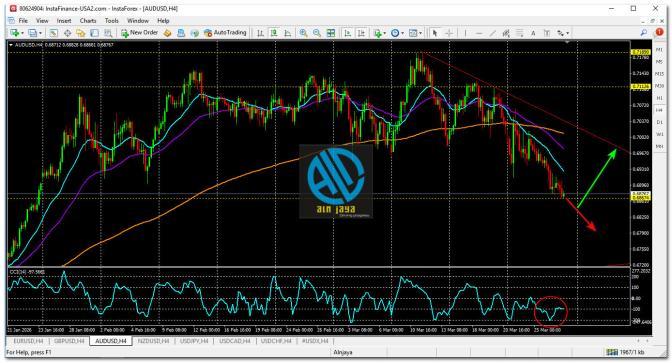Open the Help menu
The height and width of the screenshot is (363, 672).
(x=163, y=21)
